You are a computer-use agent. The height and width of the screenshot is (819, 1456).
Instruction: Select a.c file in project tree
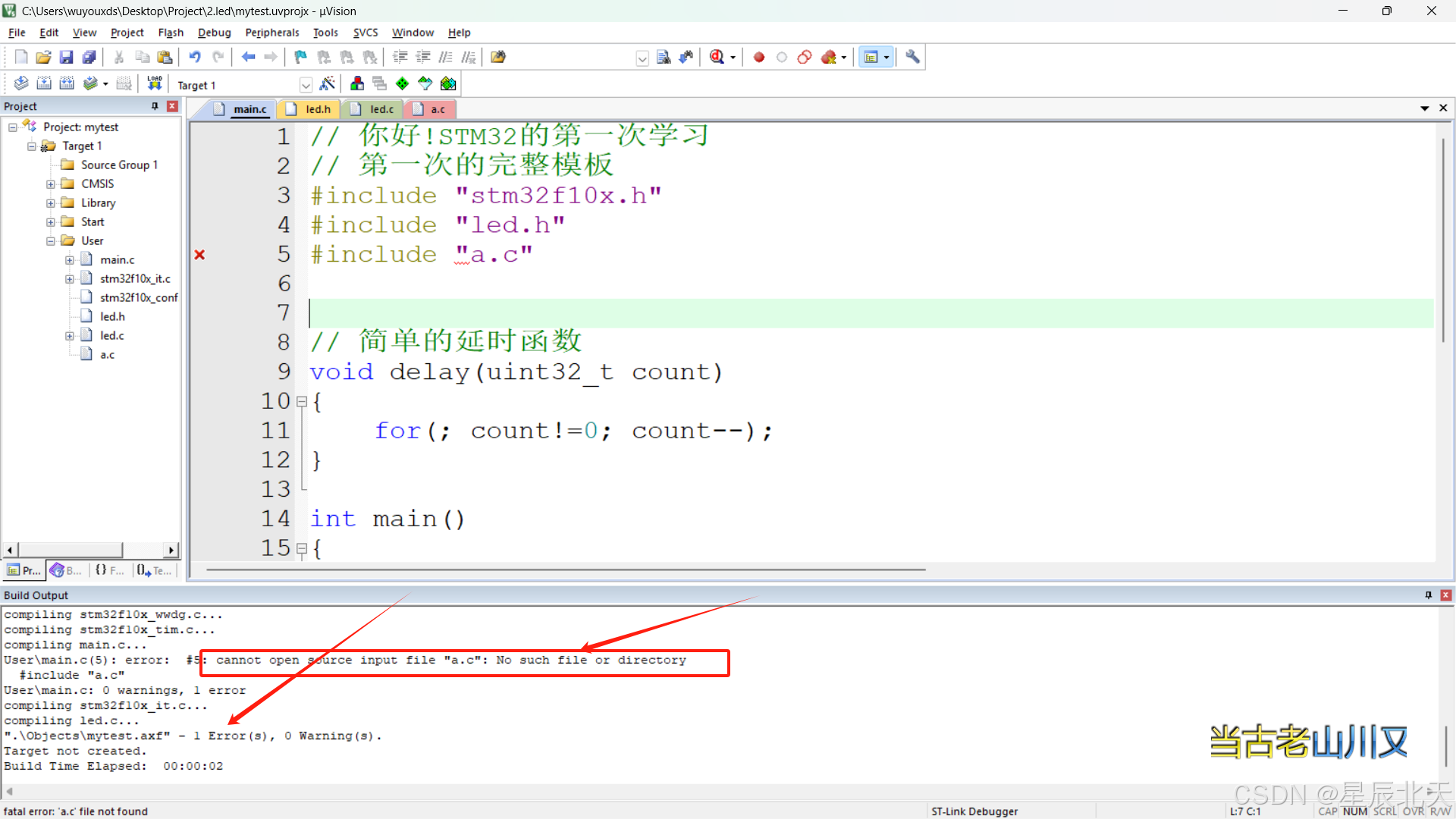[107, 354]
